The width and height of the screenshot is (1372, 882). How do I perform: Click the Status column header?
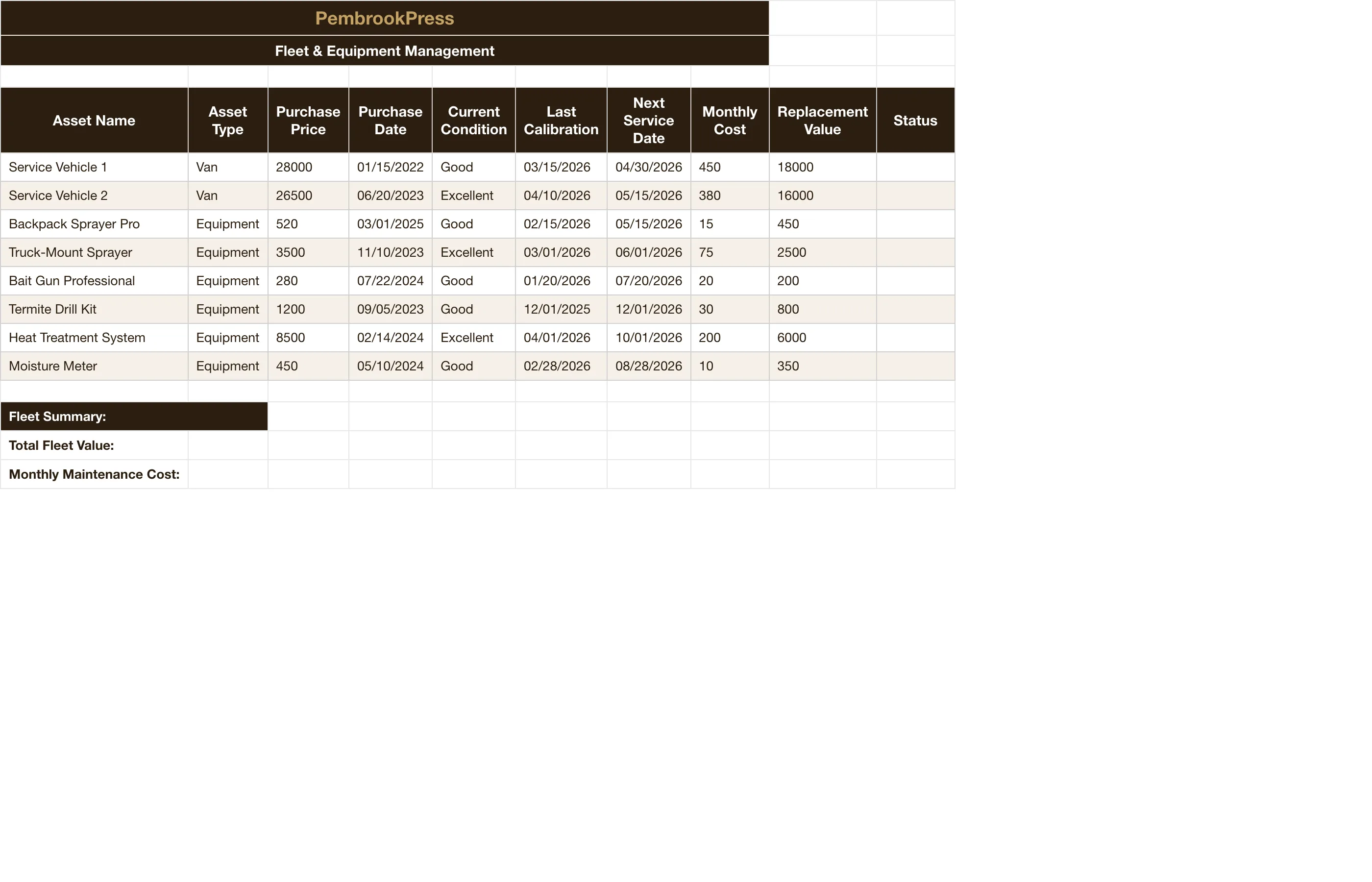916,120
